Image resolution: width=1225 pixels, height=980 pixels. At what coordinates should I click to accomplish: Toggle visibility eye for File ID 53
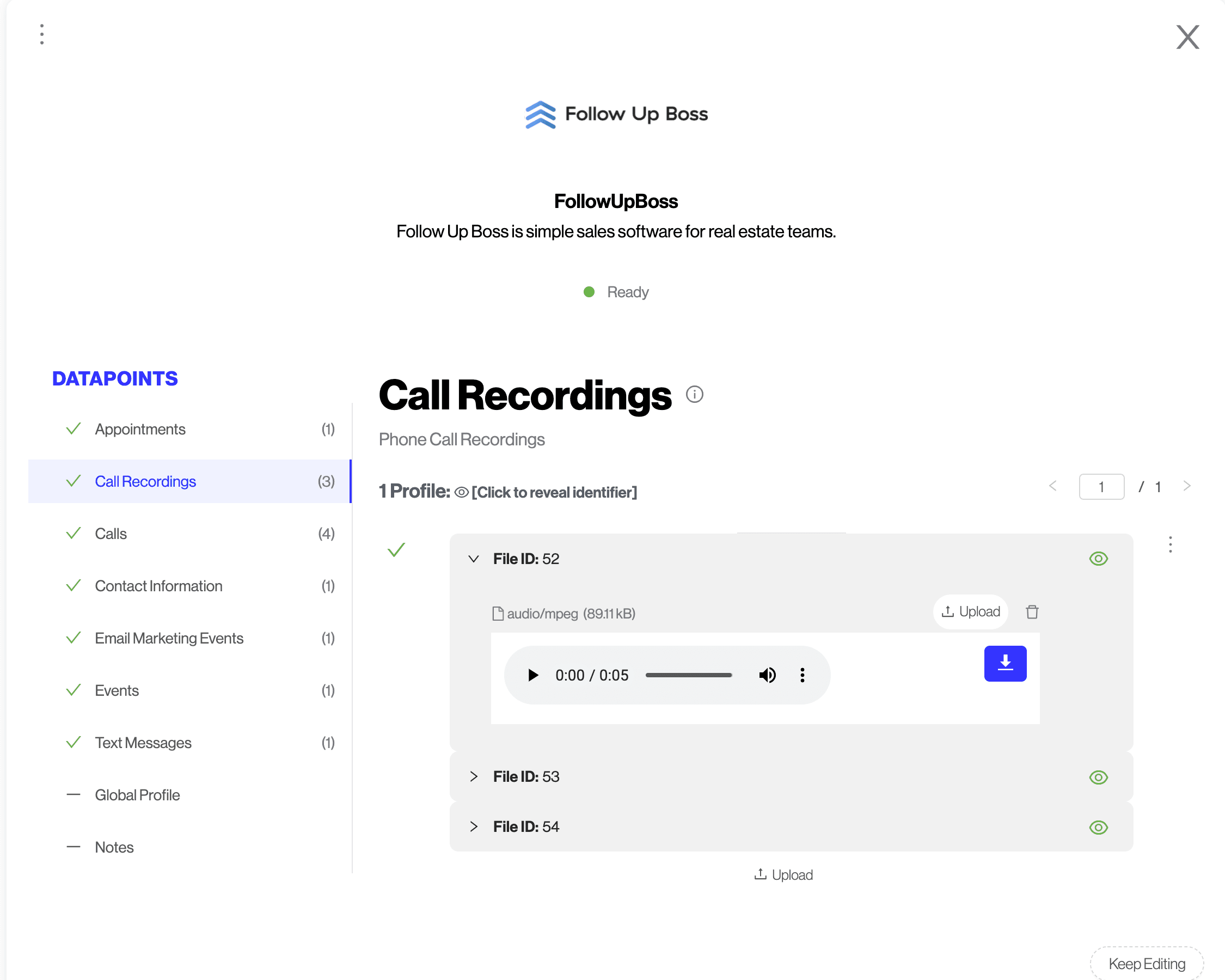click(x=1098, y=776)
